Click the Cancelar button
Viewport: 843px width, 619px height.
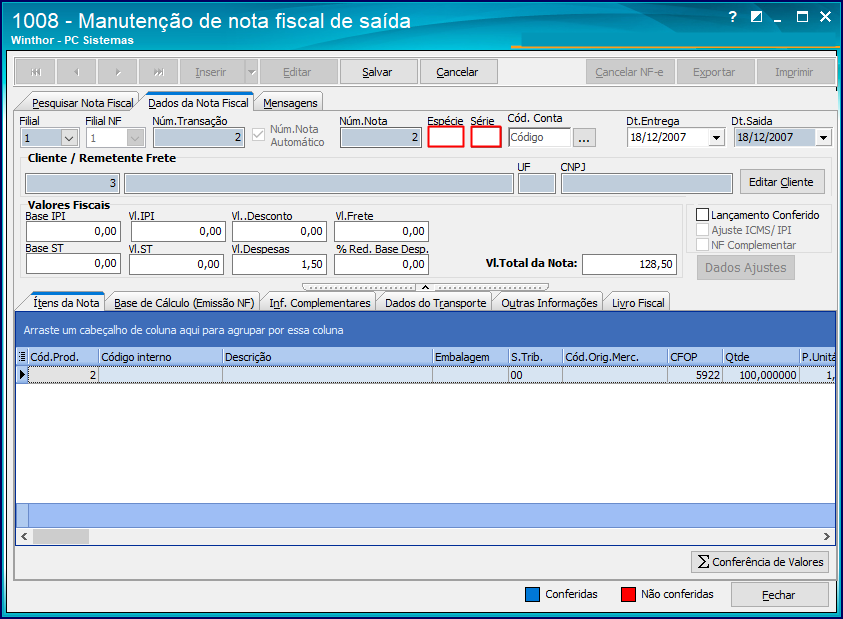[458, 72]
